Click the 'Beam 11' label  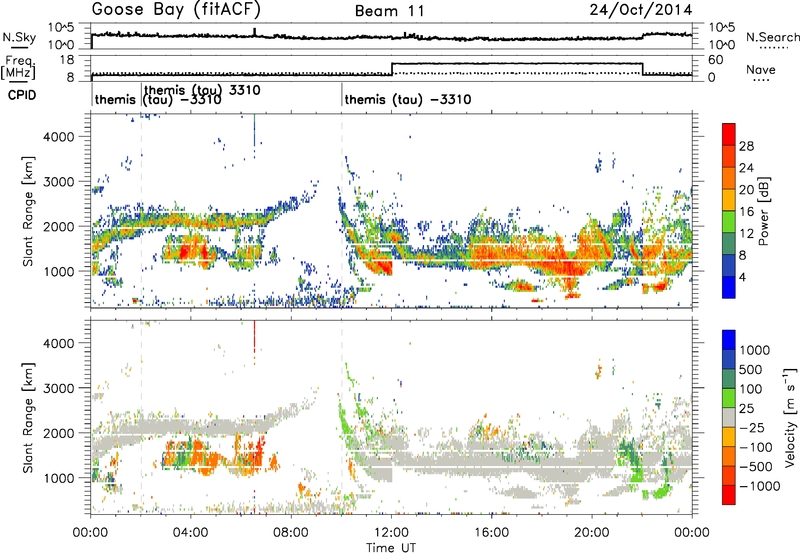(x=390, y=11)
